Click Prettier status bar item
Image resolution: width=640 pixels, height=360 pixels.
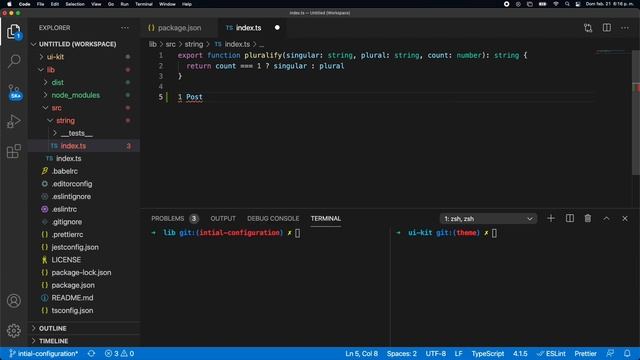coord(585,353)
